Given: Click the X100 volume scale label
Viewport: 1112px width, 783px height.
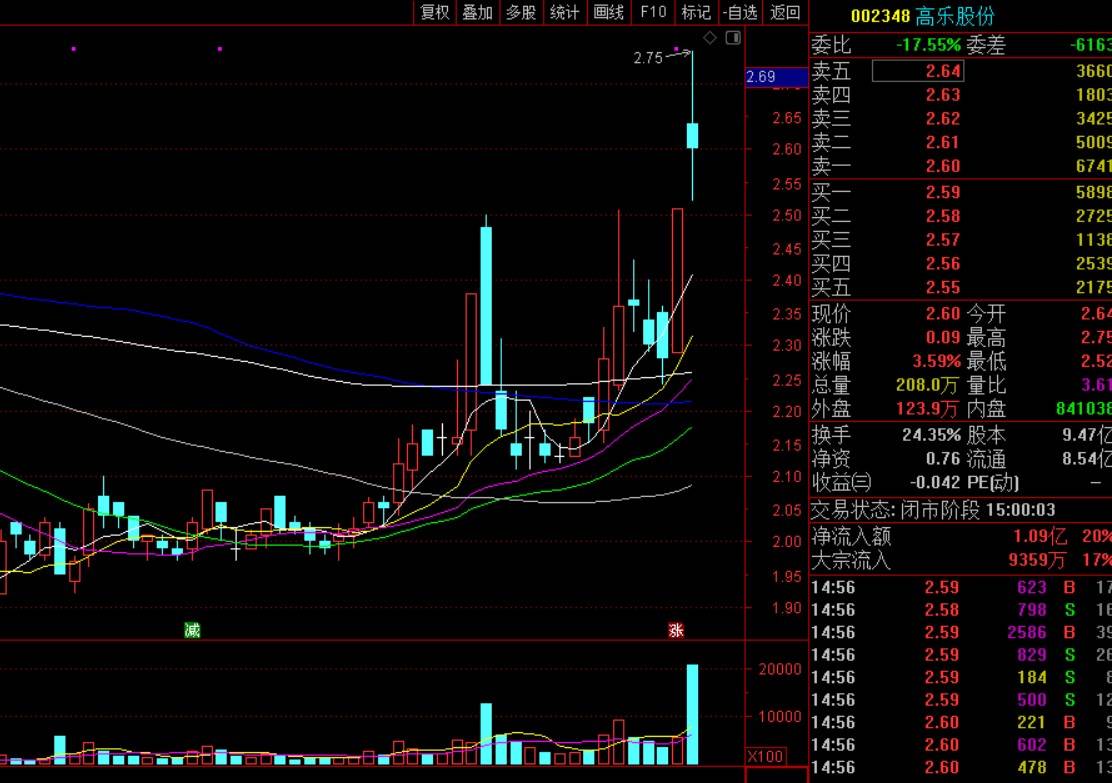Looking at the screenshot, I should (766, 757).
